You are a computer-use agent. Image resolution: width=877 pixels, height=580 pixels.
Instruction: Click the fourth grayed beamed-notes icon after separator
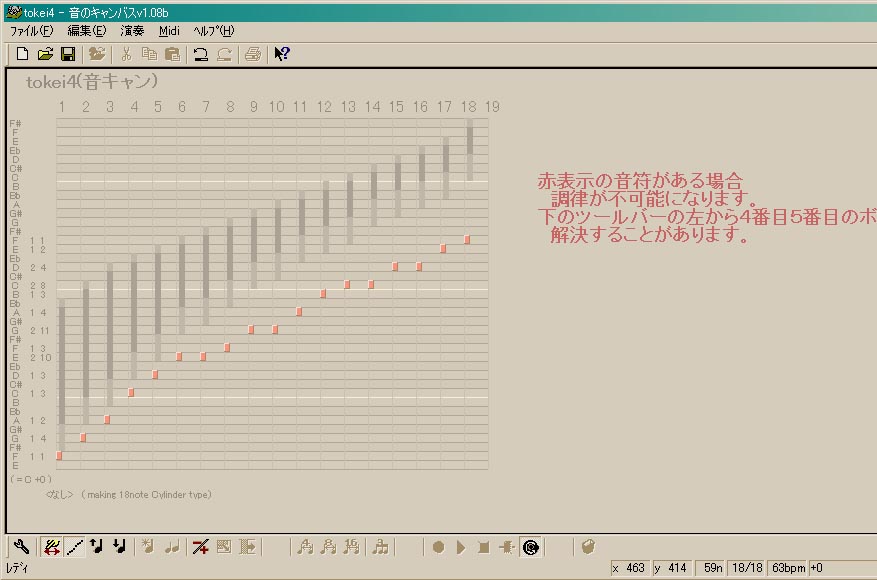(381, 546)
